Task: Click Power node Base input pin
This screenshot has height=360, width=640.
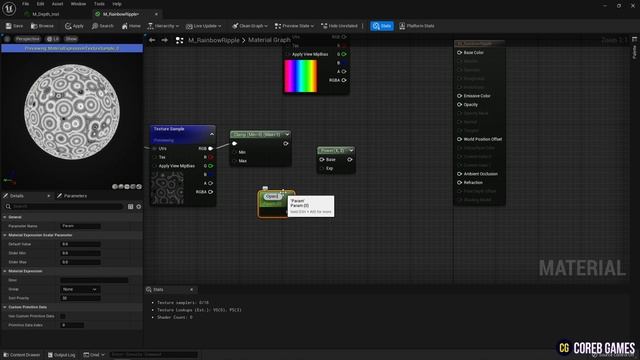Action: pos(322,160)
